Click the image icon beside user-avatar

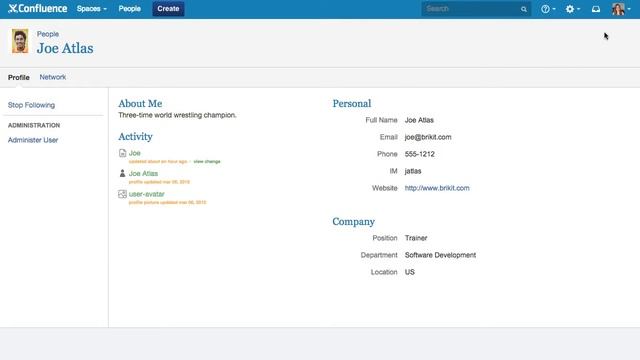(x=122, y=194)
